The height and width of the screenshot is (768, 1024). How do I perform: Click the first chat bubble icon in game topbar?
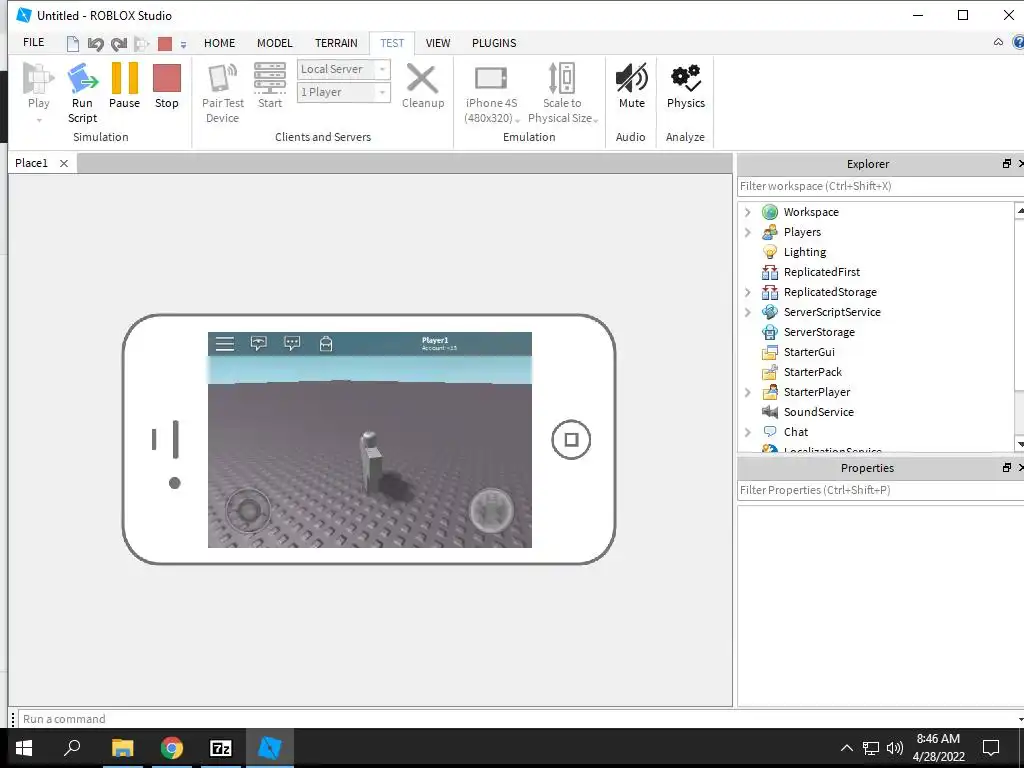(x=259, y=344)
